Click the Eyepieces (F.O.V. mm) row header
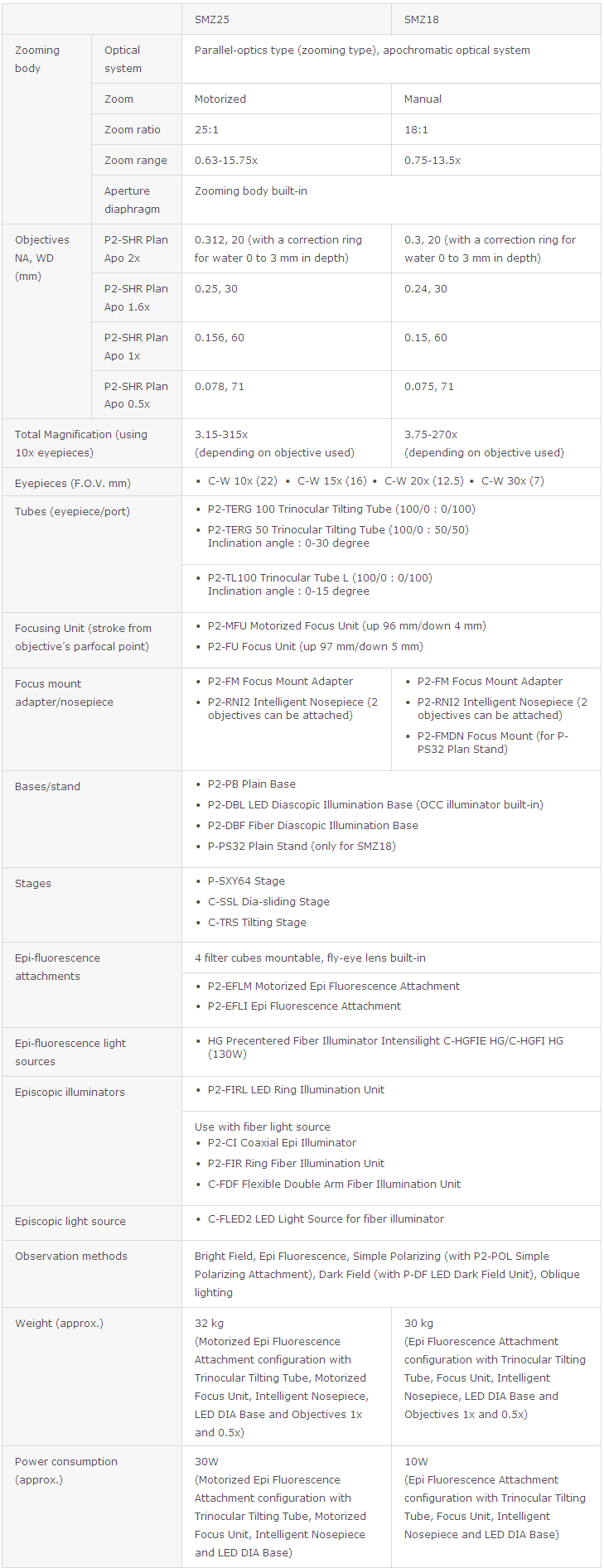 click(73, 484)
